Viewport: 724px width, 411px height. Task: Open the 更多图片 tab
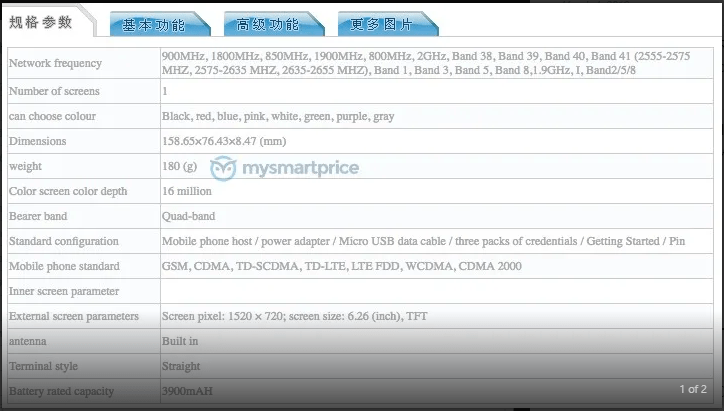388,24
